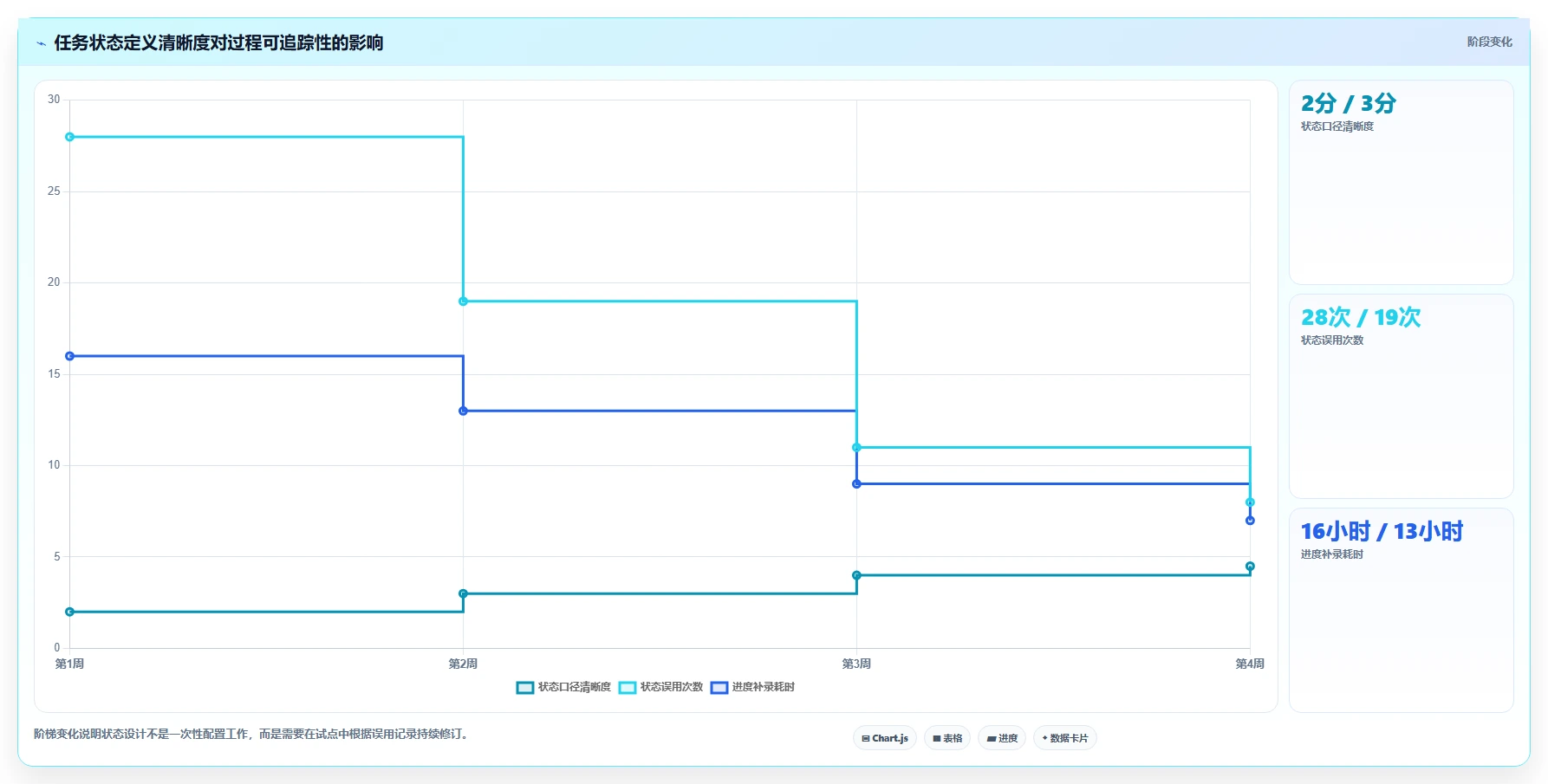Screen dimensions: 1548x784
Task: Click the 表格 pill tag
Action: pos(947,738)
